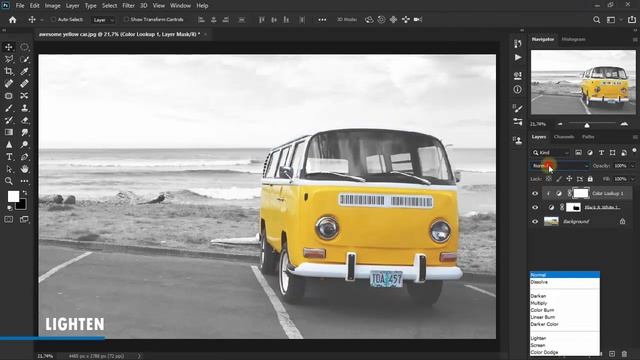
Task: Toggle layer filtering switch on or off
Action: (x=634, y=151)
